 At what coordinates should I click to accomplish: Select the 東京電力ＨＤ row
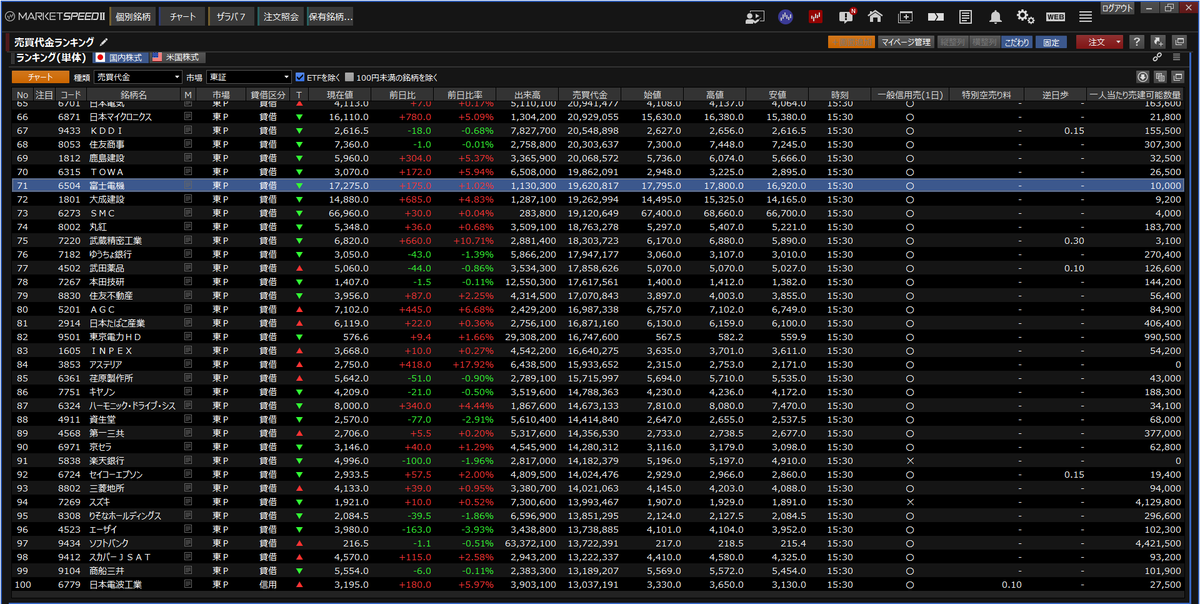(600, 337)
